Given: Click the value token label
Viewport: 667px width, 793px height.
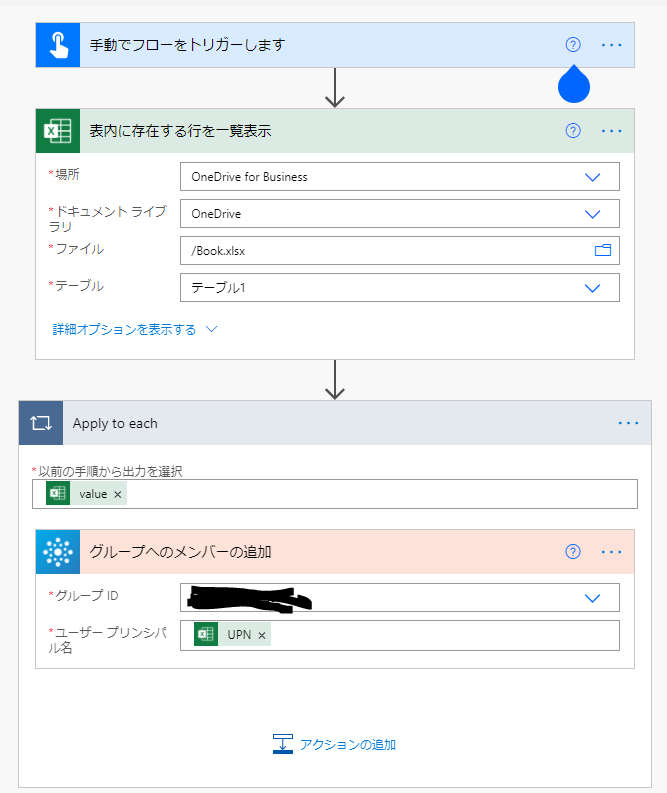Looking at the screenshot, I should 93,494.
